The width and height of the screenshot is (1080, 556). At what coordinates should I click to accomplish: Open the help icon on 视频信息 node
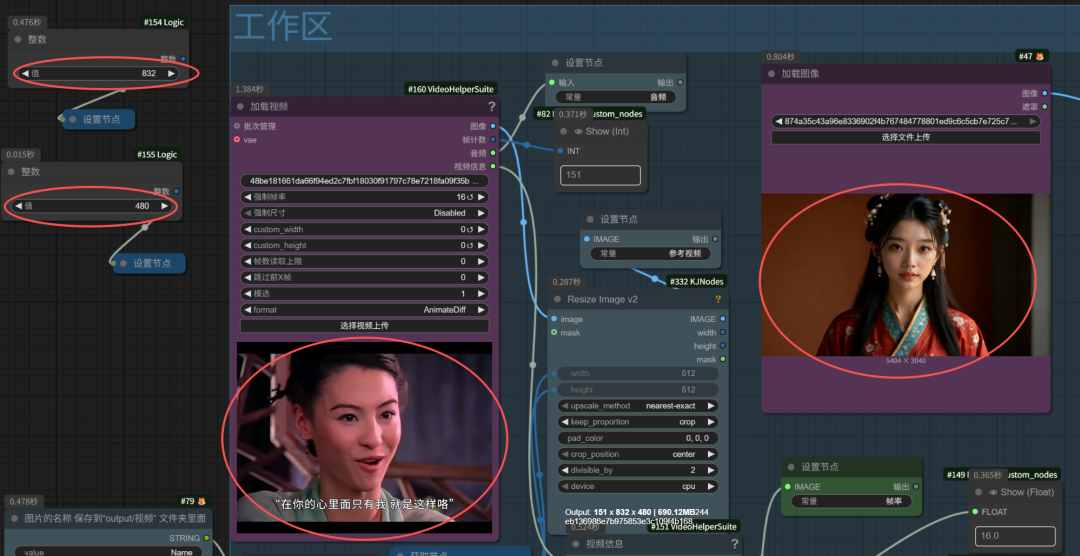pyautogui.click(x=734, y=544)
